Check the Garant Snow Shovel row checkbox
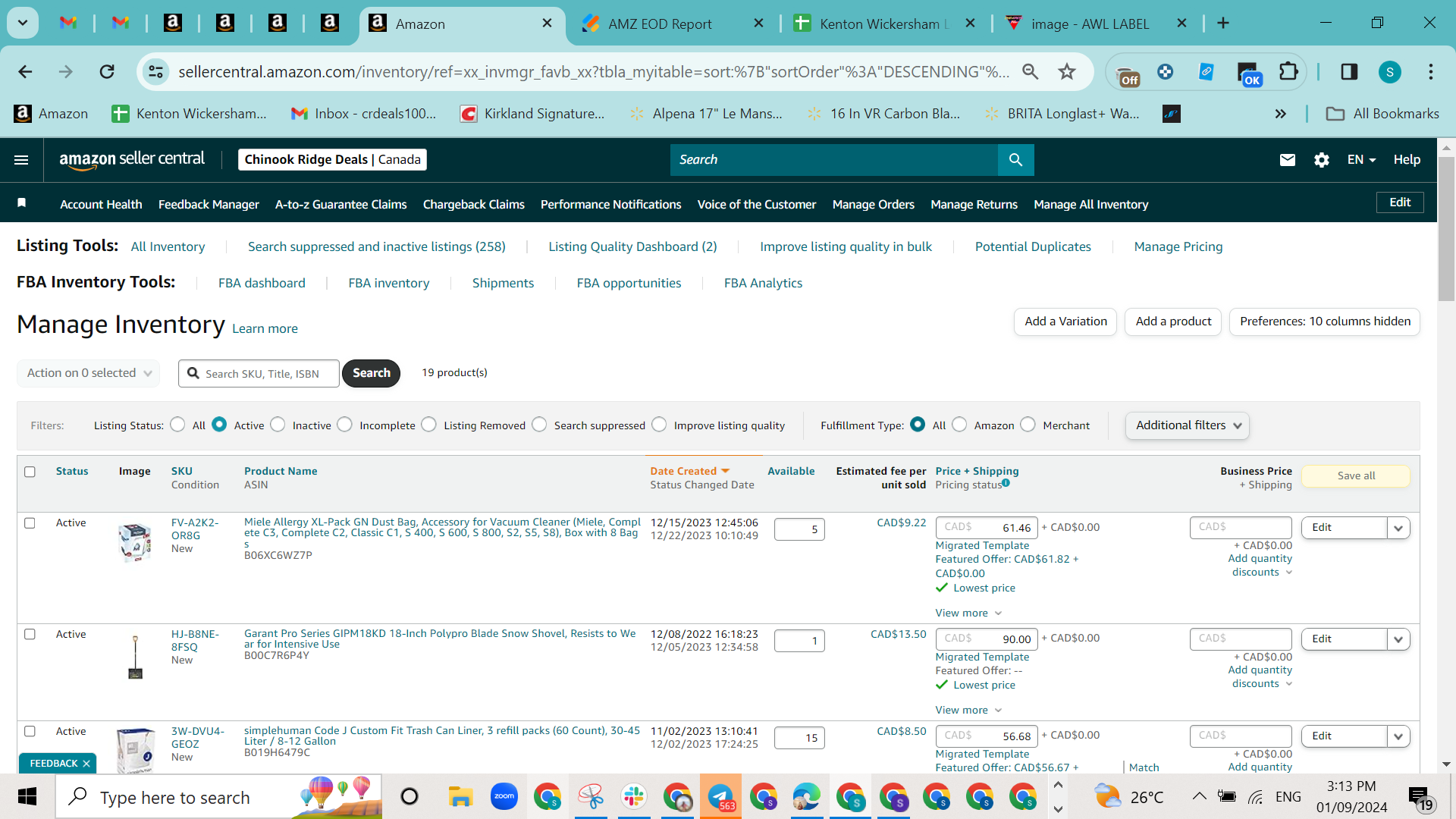1456x819 pixels. point(30,635)
